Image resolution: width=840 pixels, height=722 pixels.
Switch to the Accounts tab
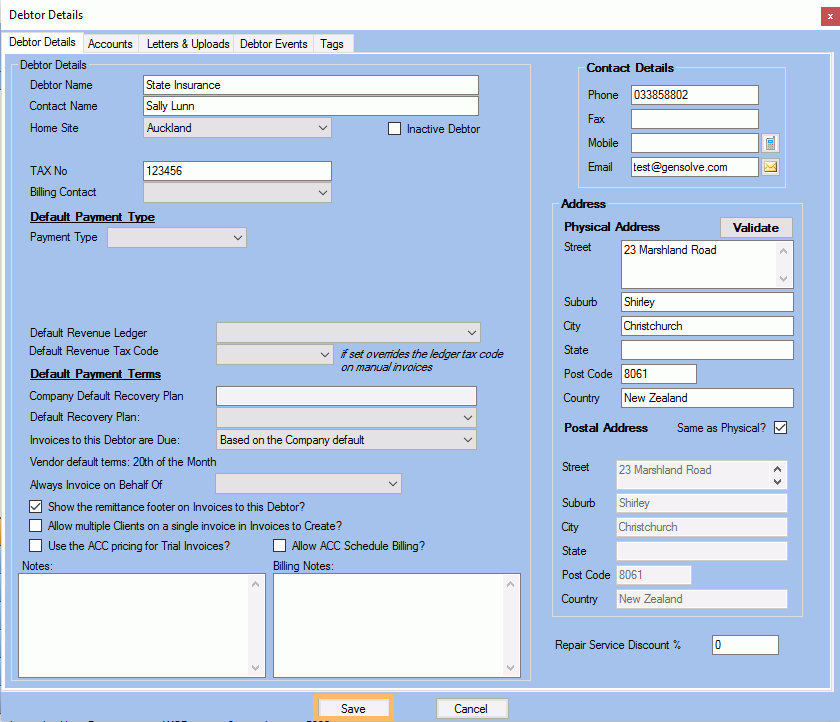tap(110, 43)
